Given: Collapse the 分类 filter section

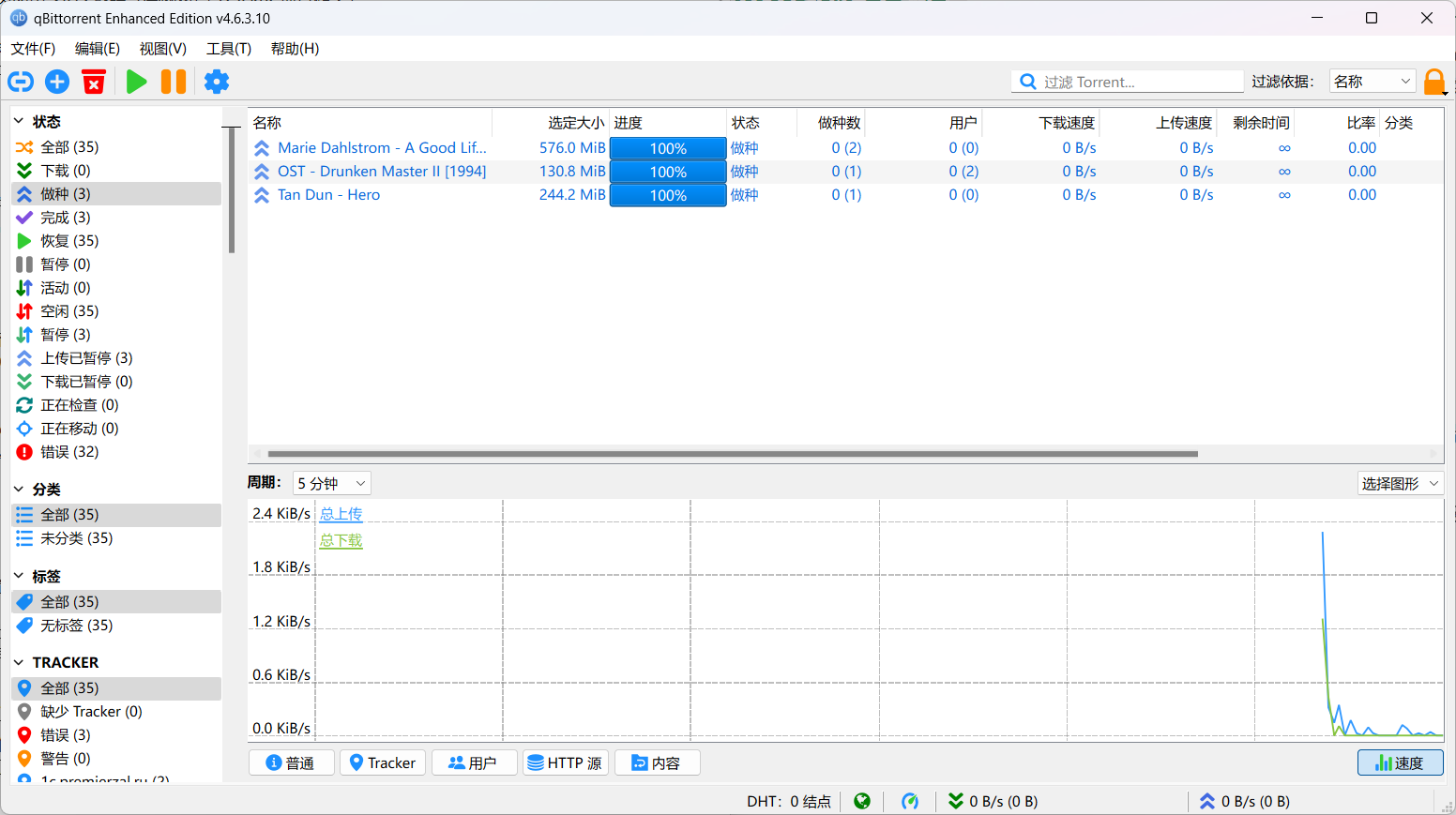Looking at the screenshot, I should click(x=19, y=489).
